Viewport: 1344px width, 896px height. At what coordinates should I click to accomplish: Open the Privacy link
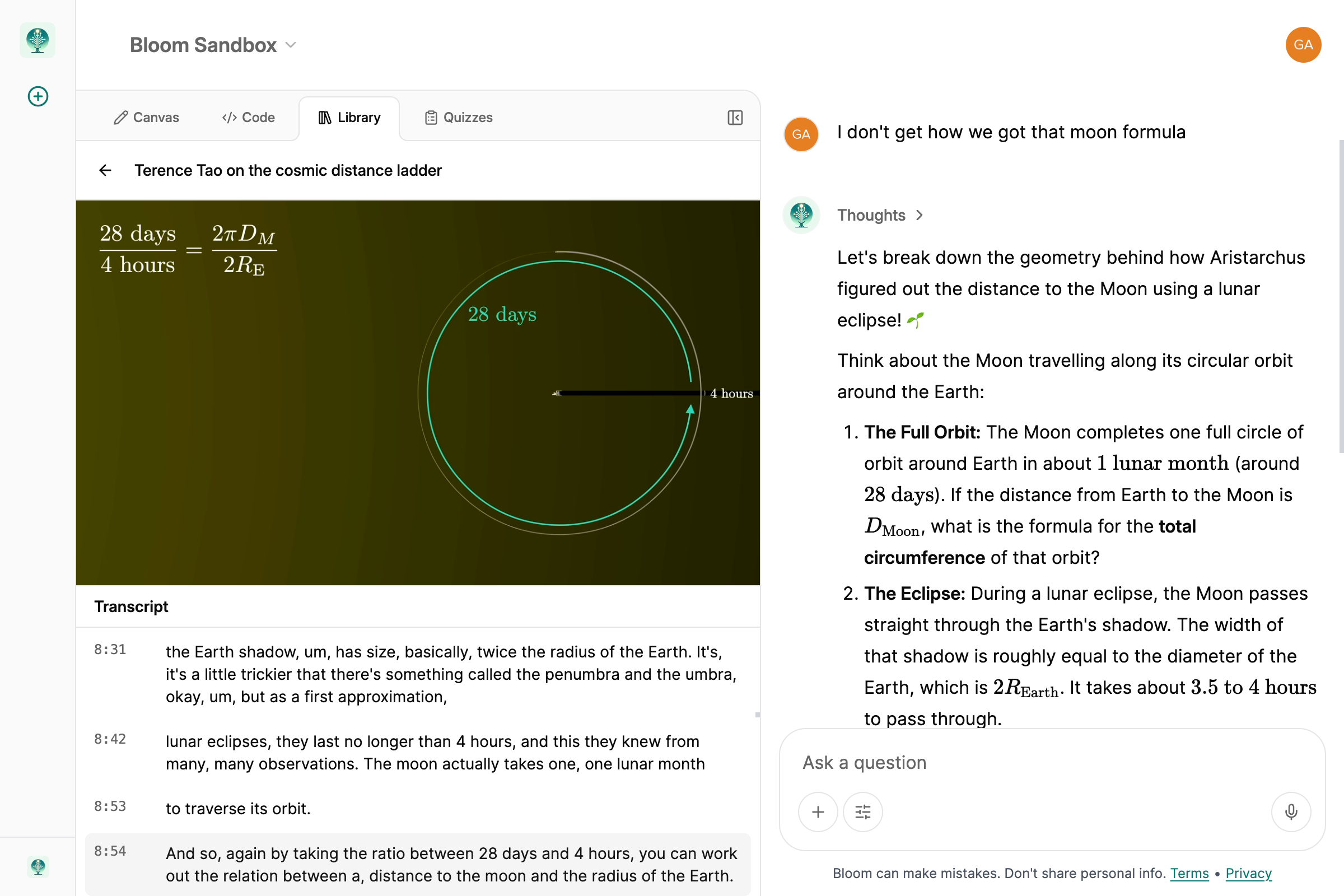pyautogui.click(x=1248, y=873)
